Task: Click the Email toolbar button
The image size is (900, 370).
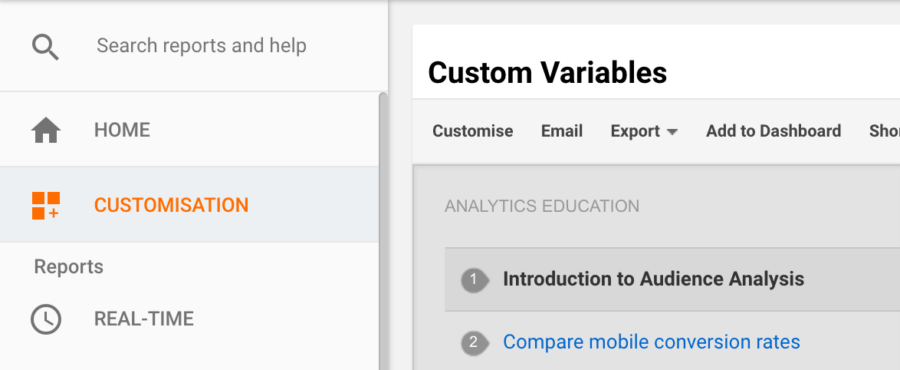Action: tap(561, 131)
